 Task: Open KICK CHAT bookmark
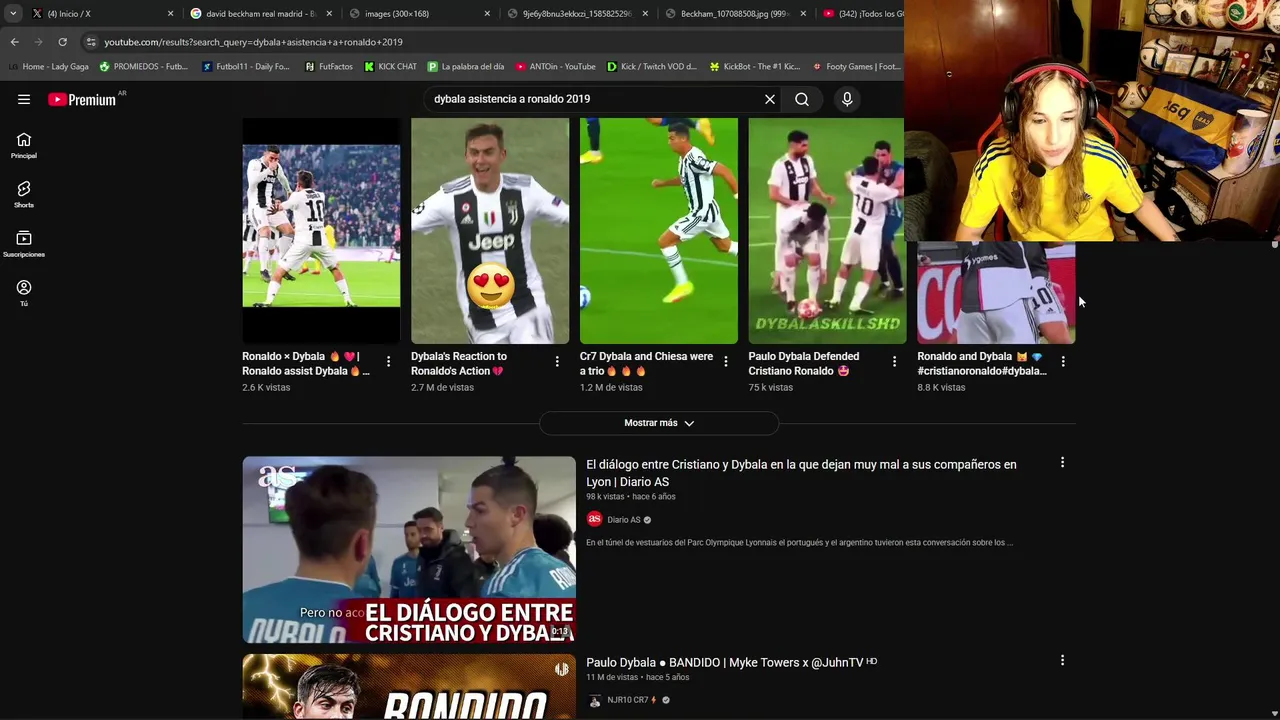pos(390,67)
